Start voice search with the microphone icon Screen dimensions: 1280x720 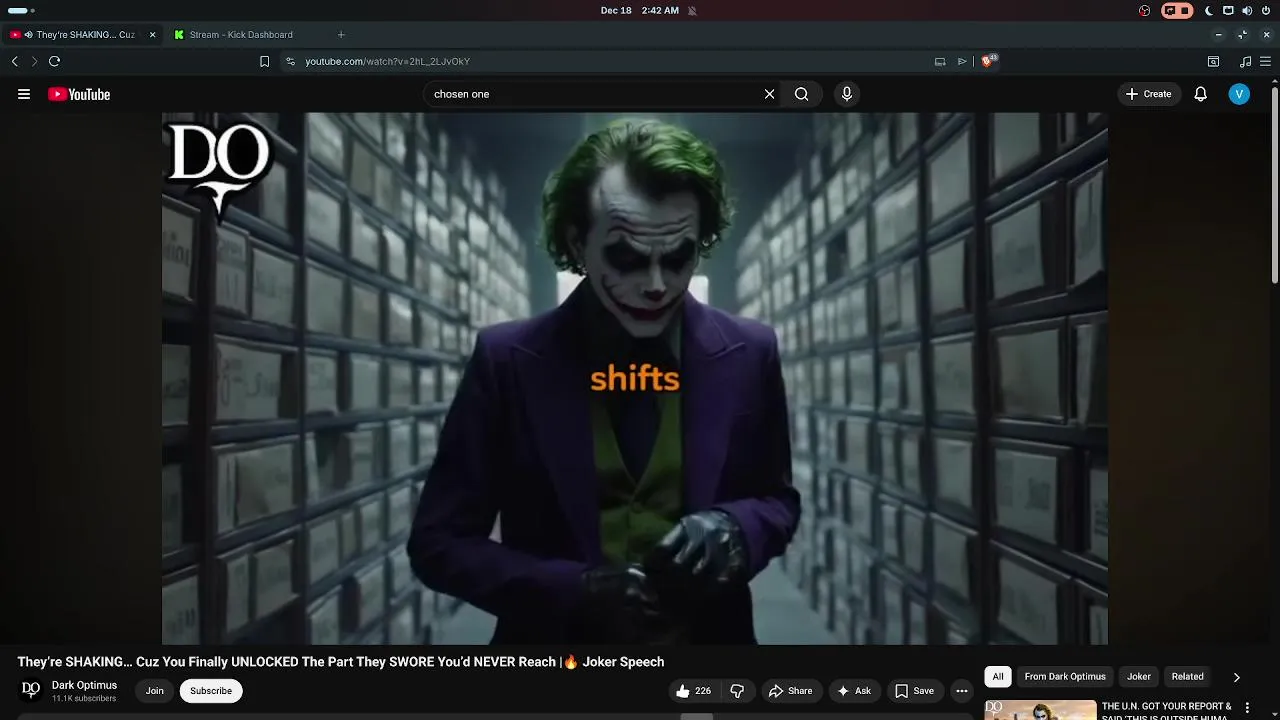pos(847,94)
